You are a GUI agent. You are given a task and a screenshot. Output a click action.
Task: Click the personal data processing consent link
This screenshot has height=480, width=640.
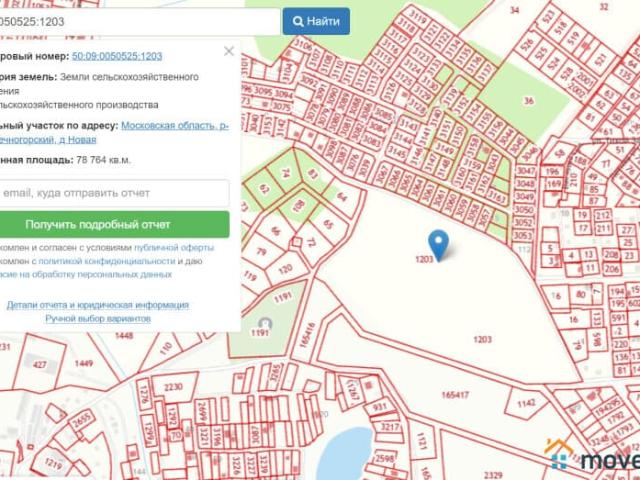coord(87,273)
